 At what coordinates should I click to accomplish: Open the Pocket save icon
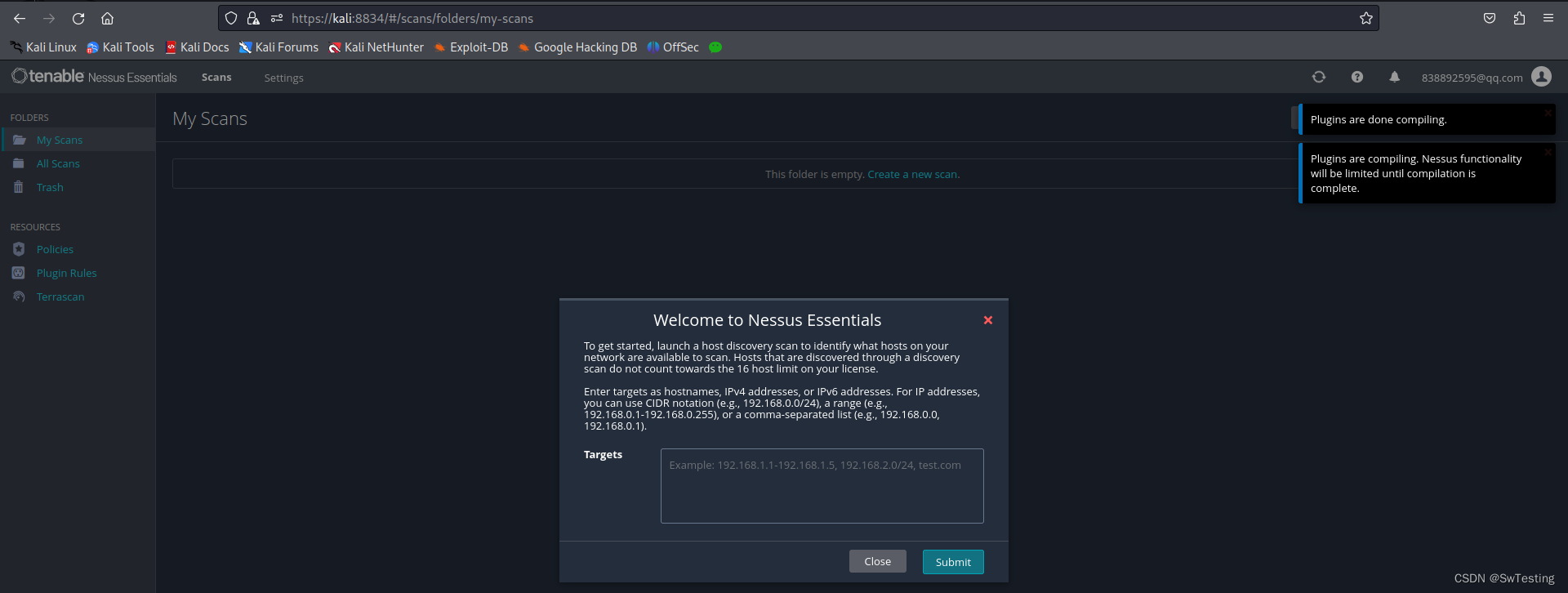click(1490, 18)
